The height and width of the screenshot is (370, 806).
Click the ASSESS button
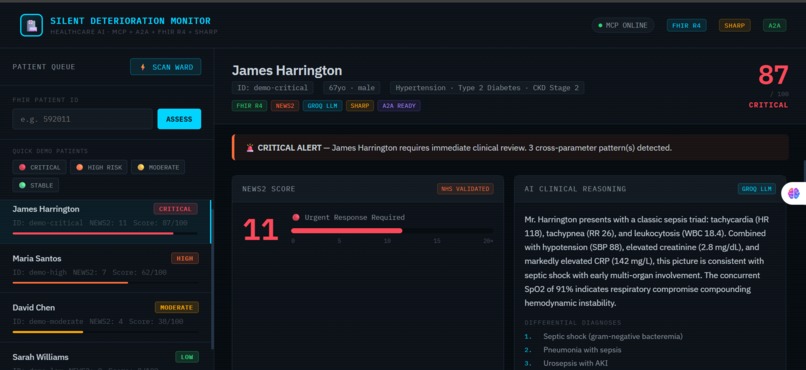(179, 119)
